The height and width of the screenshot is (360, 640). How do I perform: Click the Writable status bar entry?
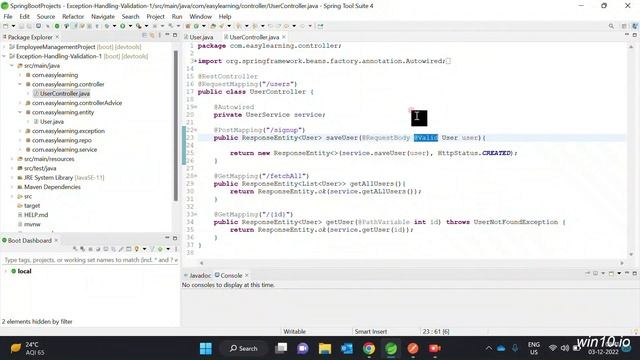click(294, 331)
